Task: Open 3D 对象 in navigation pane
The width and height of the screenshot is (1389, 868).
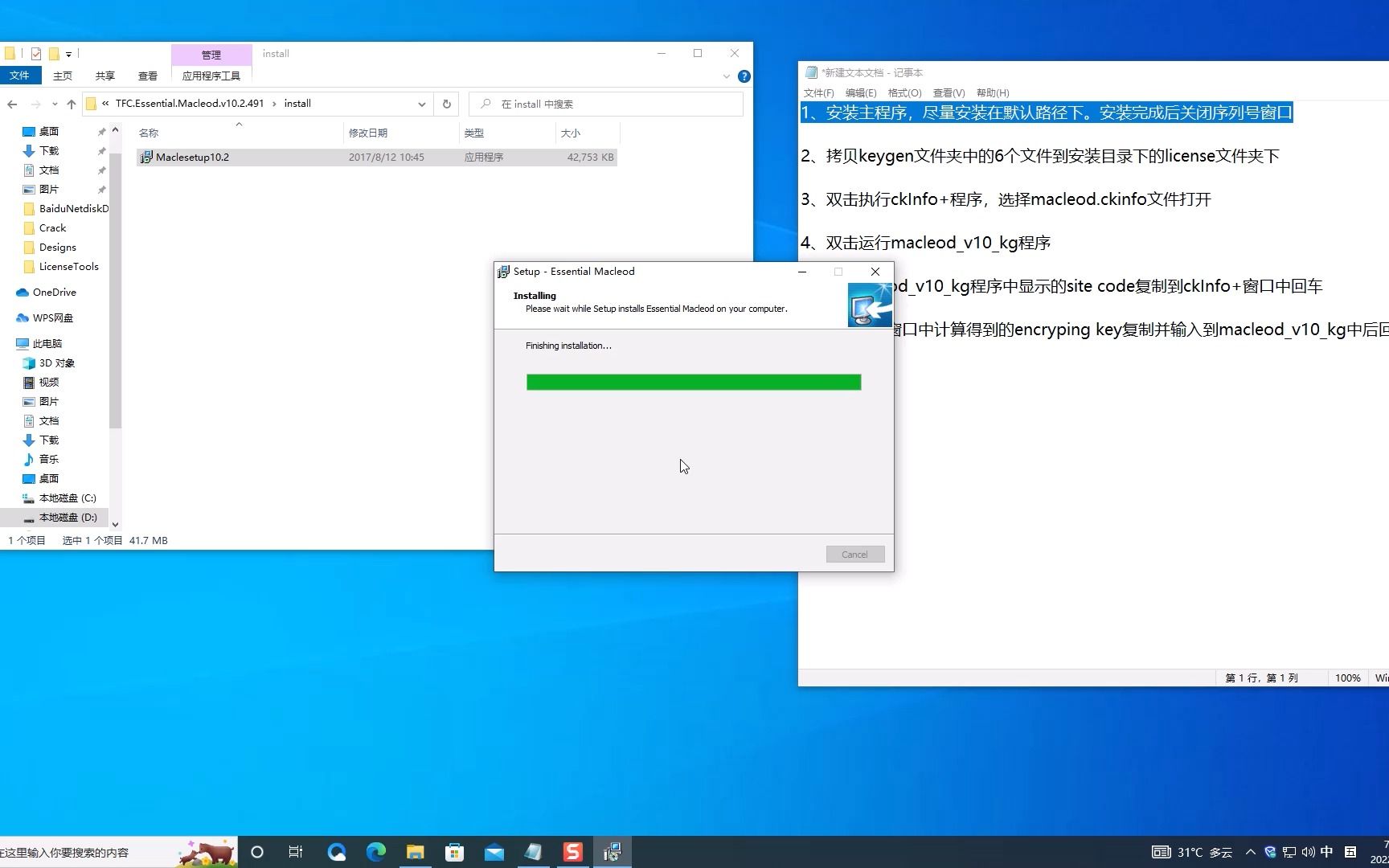Action: click(x=56, y=363)
